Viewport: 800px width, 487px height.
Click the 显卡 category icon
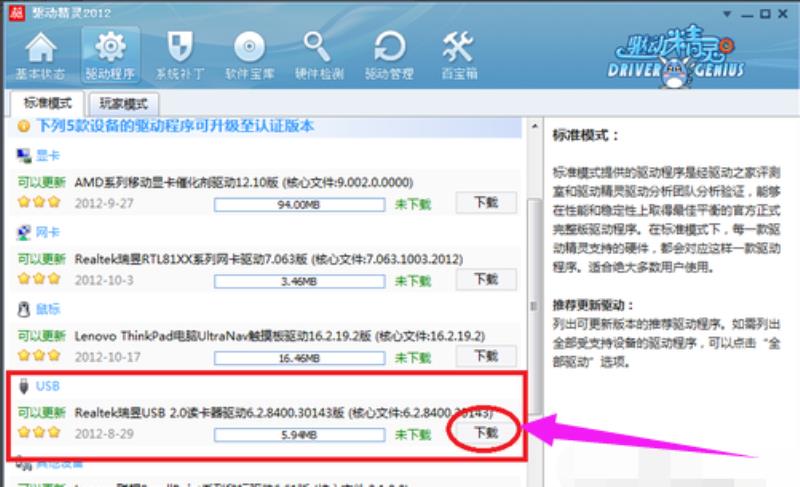[x=23, y=156]
